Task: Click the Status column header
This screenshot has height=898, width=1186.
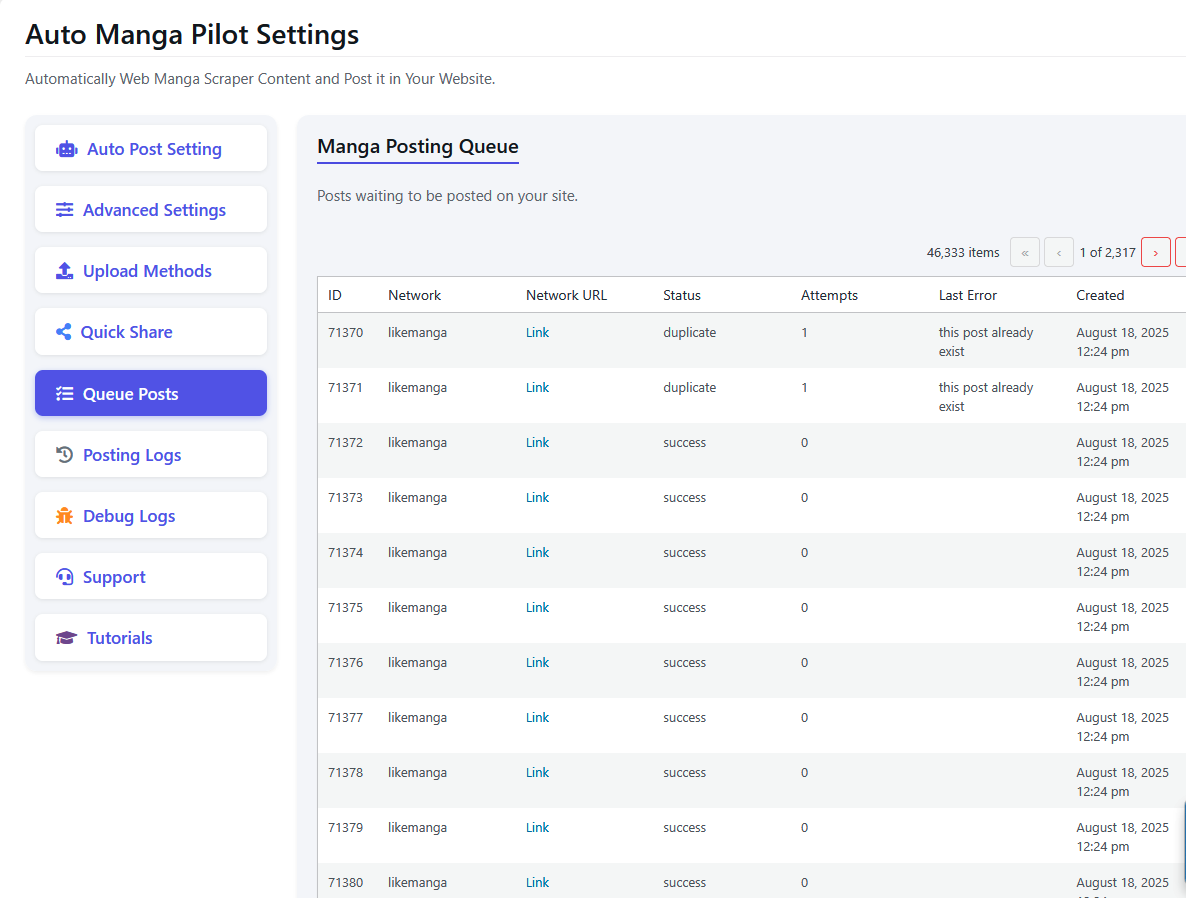Action: 682,295
